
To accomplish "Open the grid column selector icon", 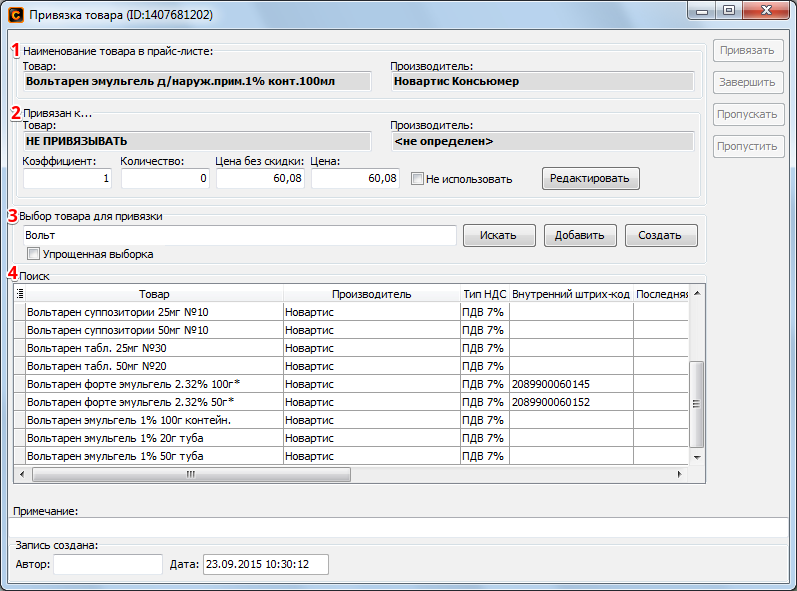I will click(20, 294).
